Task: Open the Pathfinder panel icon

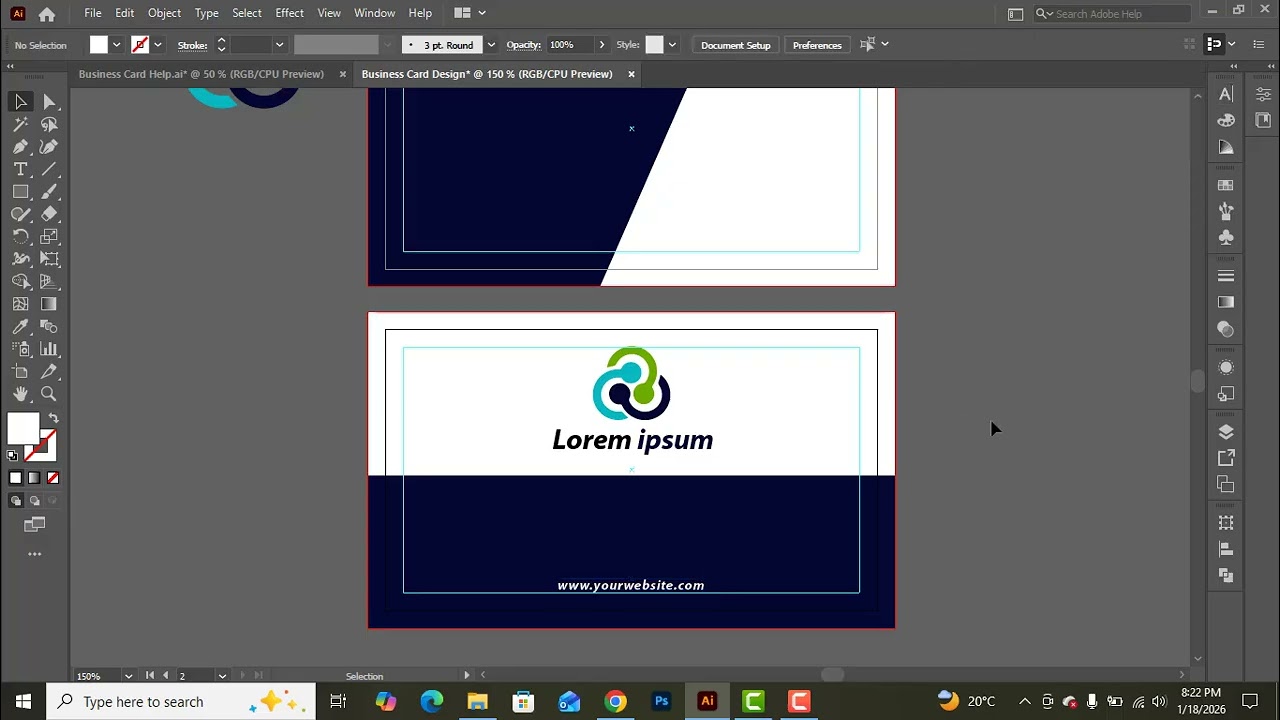Action: [x=1226, y=575]
